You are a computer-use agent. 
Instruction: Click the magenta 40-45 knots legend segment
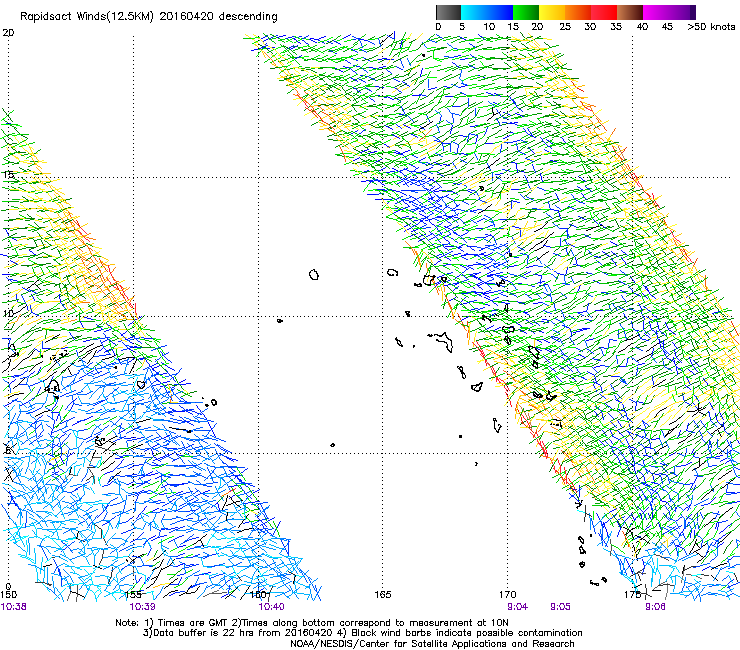point(656,12)
